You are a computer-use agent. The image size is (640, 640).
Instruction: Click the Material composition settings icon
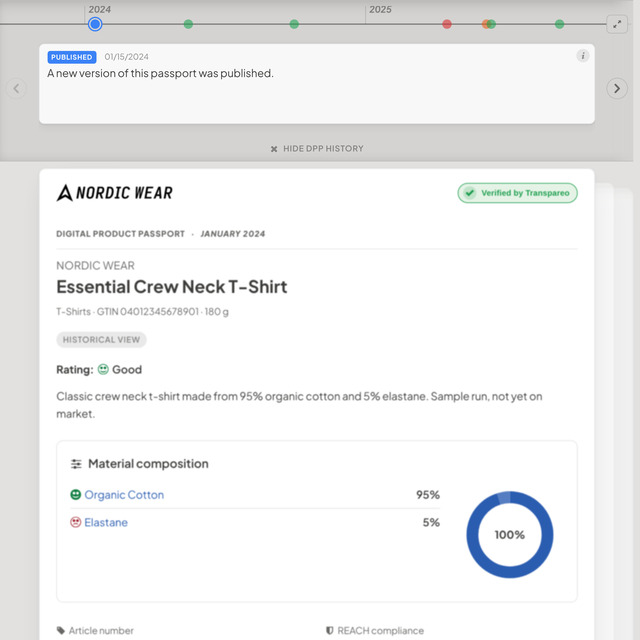tap(76, 464)
